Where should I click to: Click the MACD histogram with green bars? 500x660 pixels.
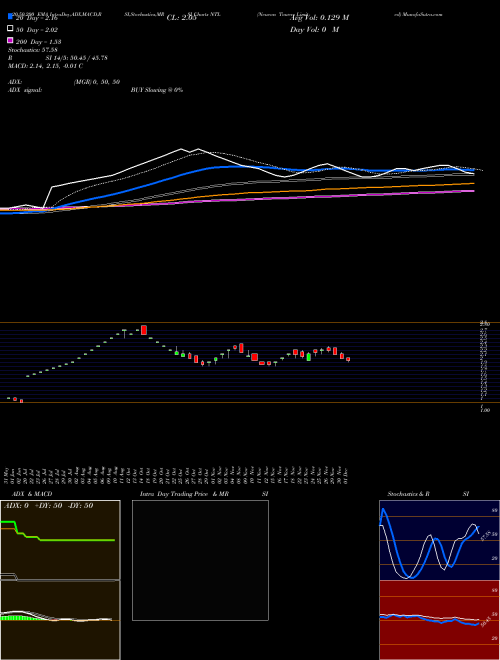tap(60, 620)
